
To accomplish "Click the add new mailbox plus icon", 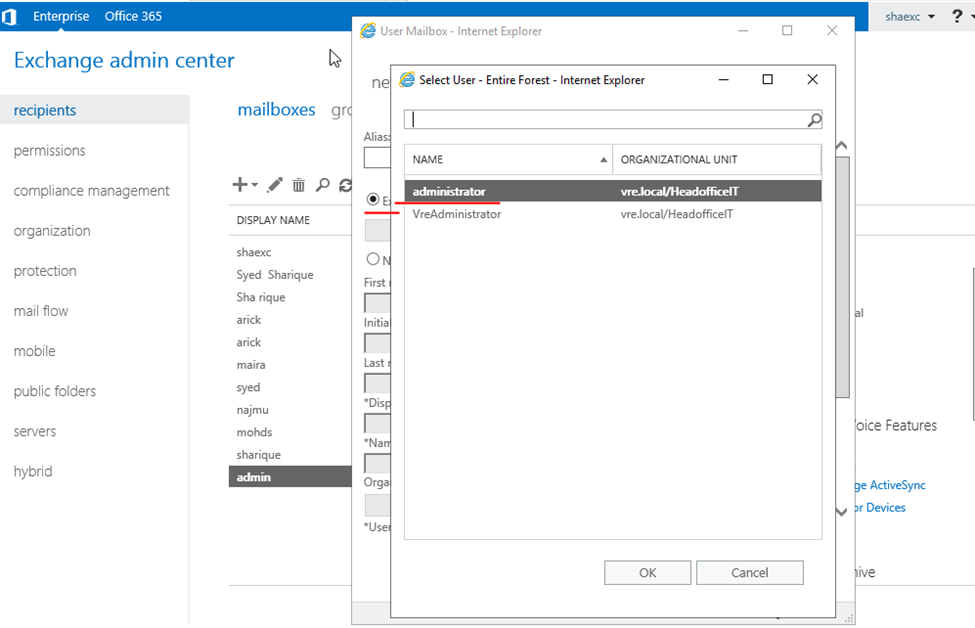I will coord(239,185).
